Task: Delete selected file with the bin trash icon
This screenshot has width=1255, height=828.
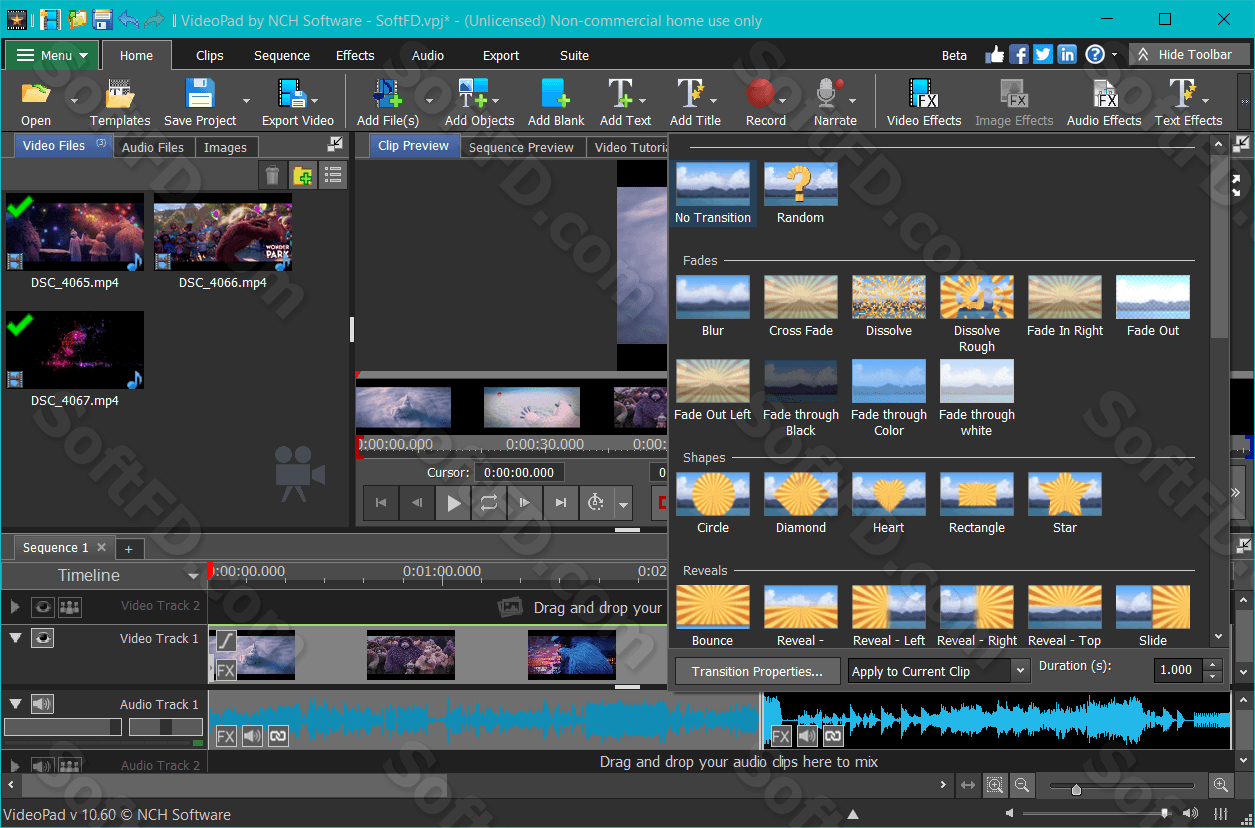Action: [x=272, y=177]
